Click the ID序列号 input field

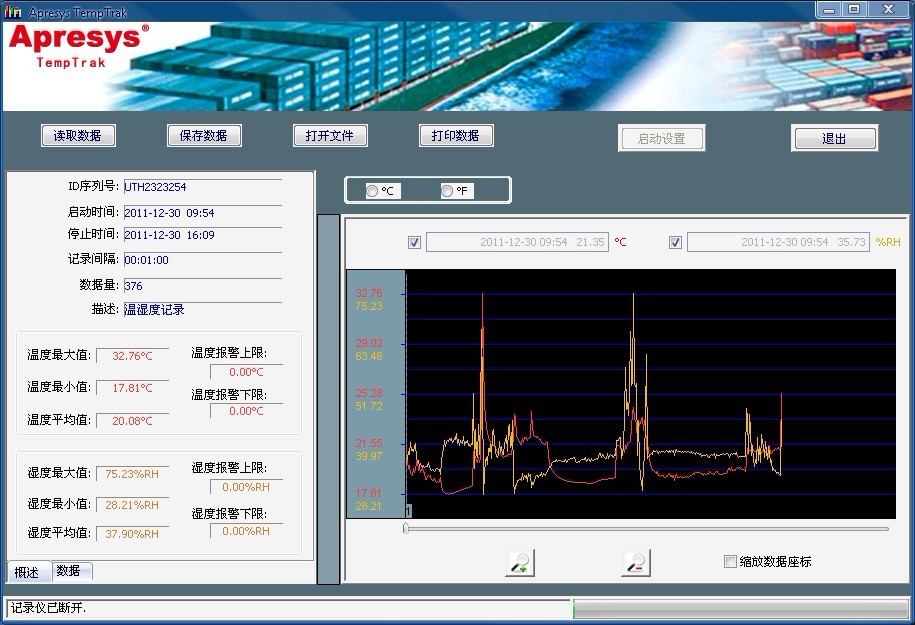pos(202,187)
